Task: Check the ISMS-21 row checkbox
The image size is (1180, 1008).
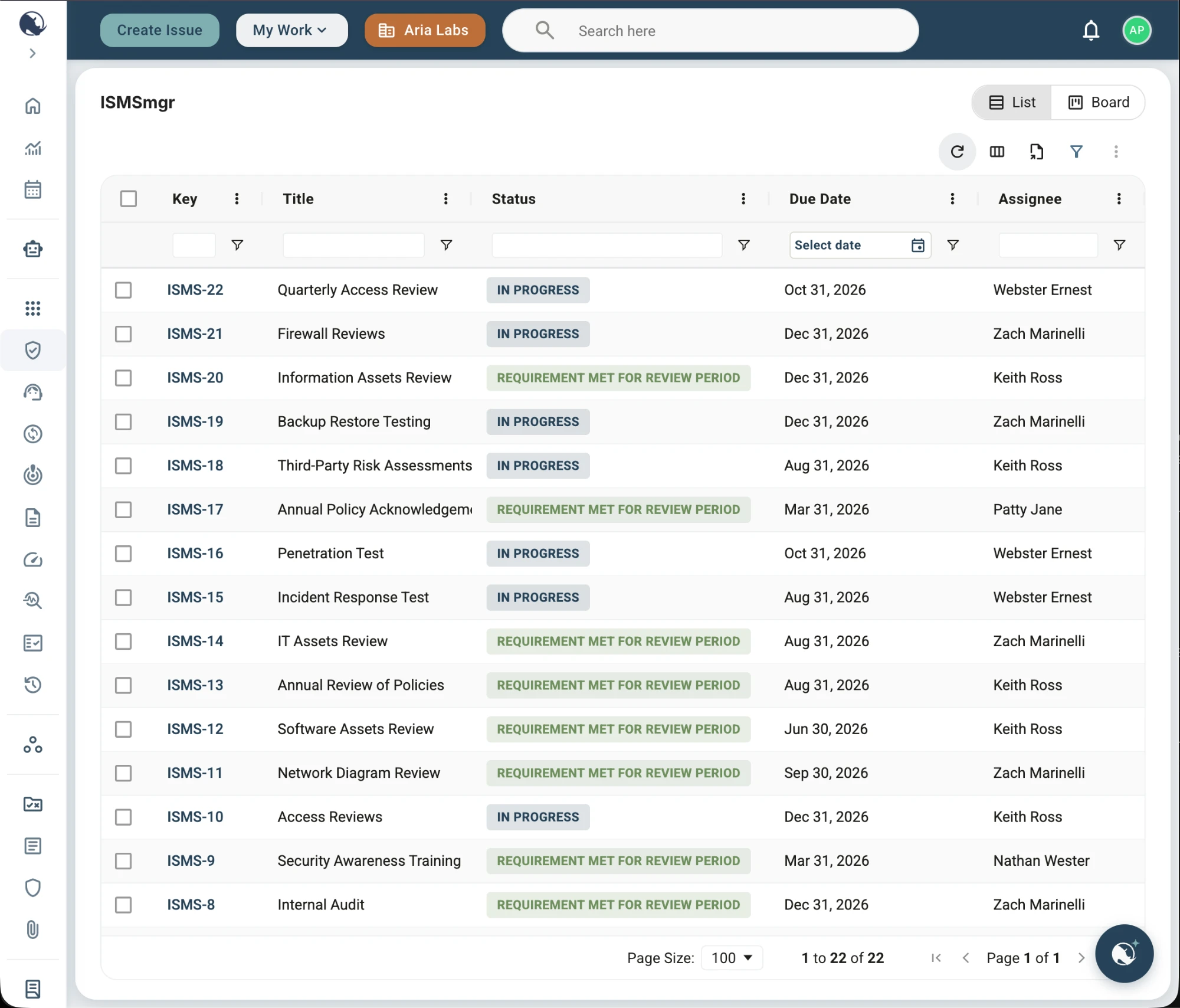Action: (123, 333)
